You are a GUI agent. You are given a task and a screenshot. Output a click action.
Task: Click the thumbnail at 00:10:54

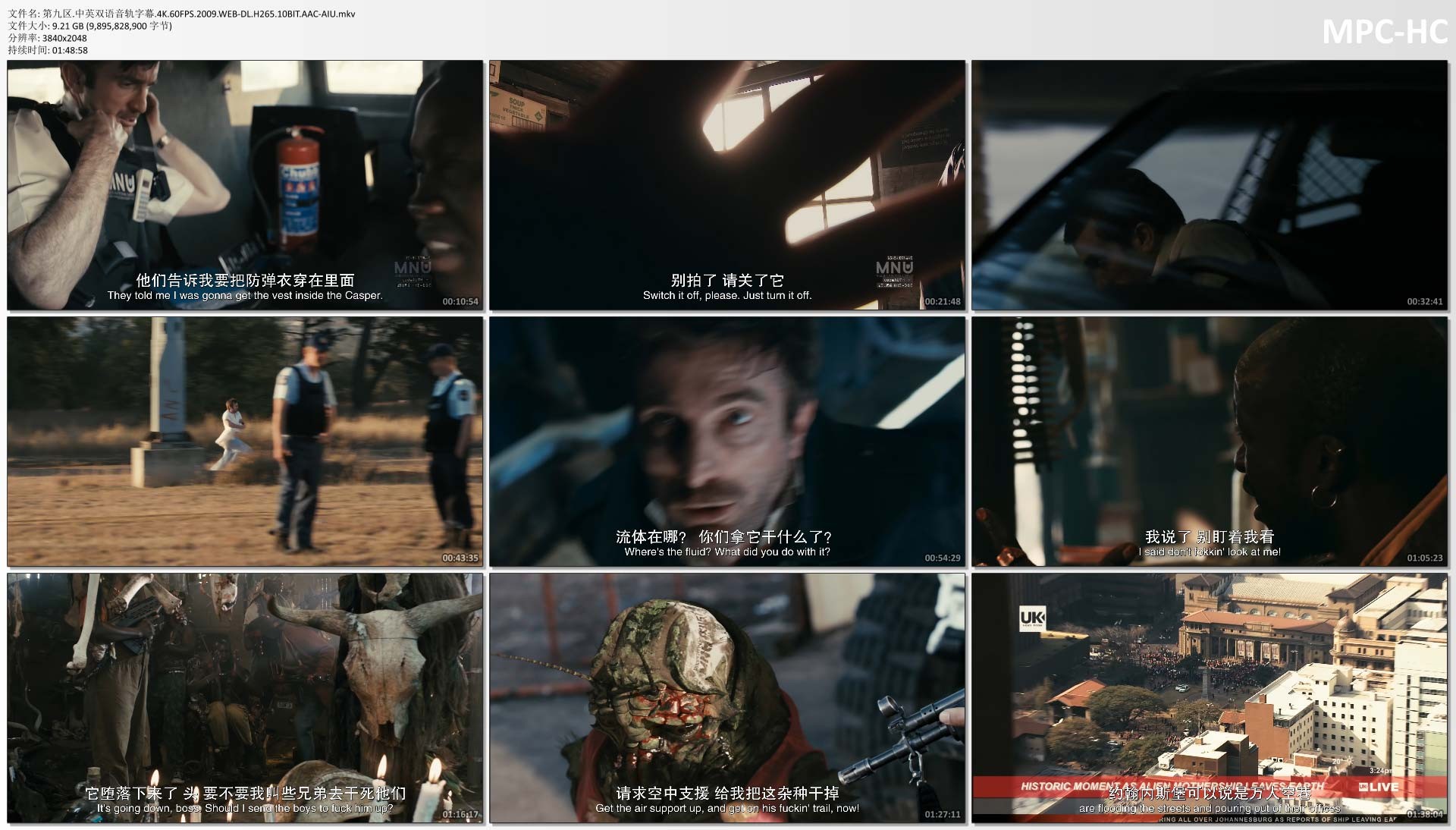point(245,185)
